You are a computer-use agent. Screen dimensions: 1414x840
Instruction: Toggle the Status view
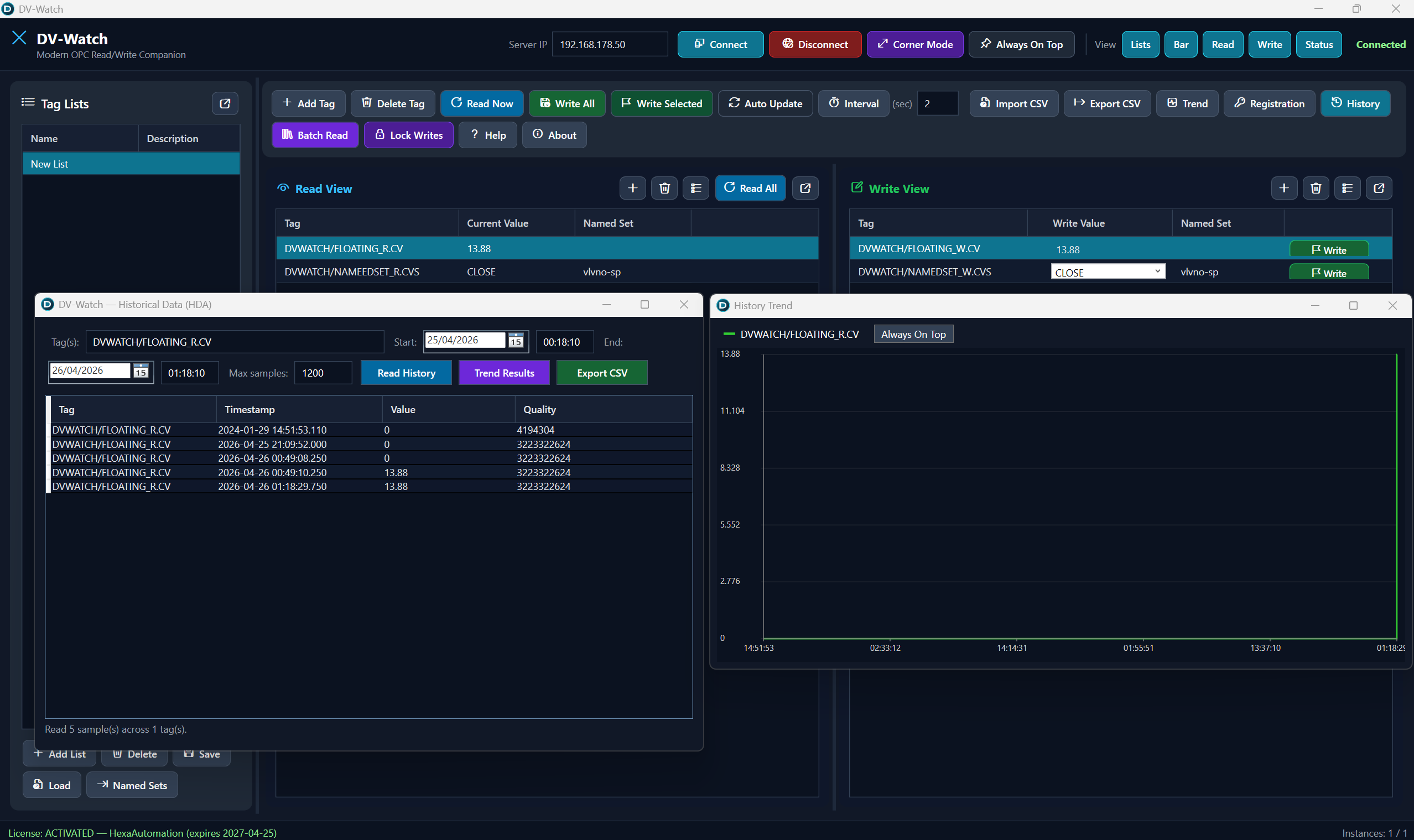point(1318,44)
